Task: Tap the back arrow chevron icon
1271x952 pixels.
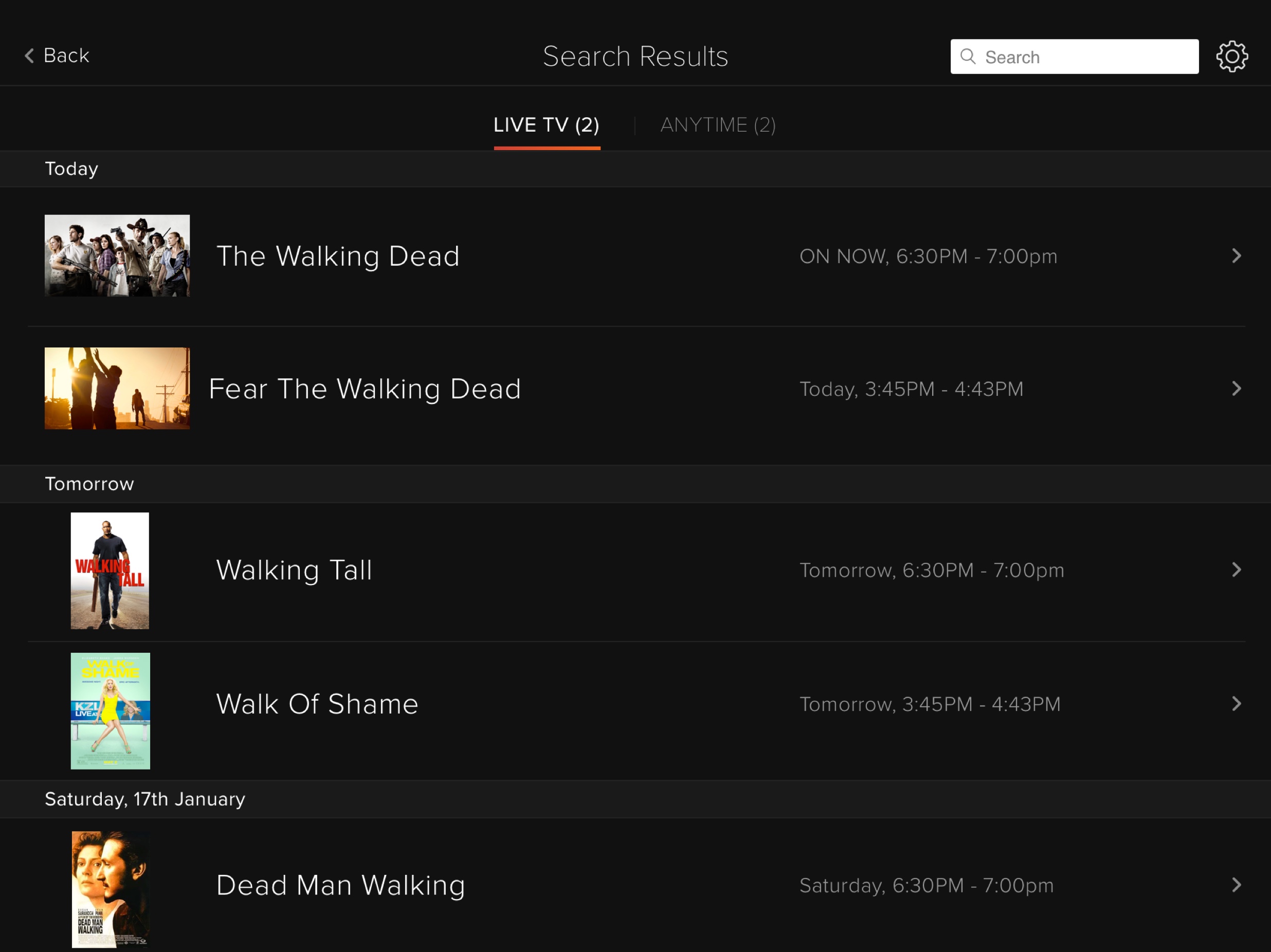Action: pos(29,56)
